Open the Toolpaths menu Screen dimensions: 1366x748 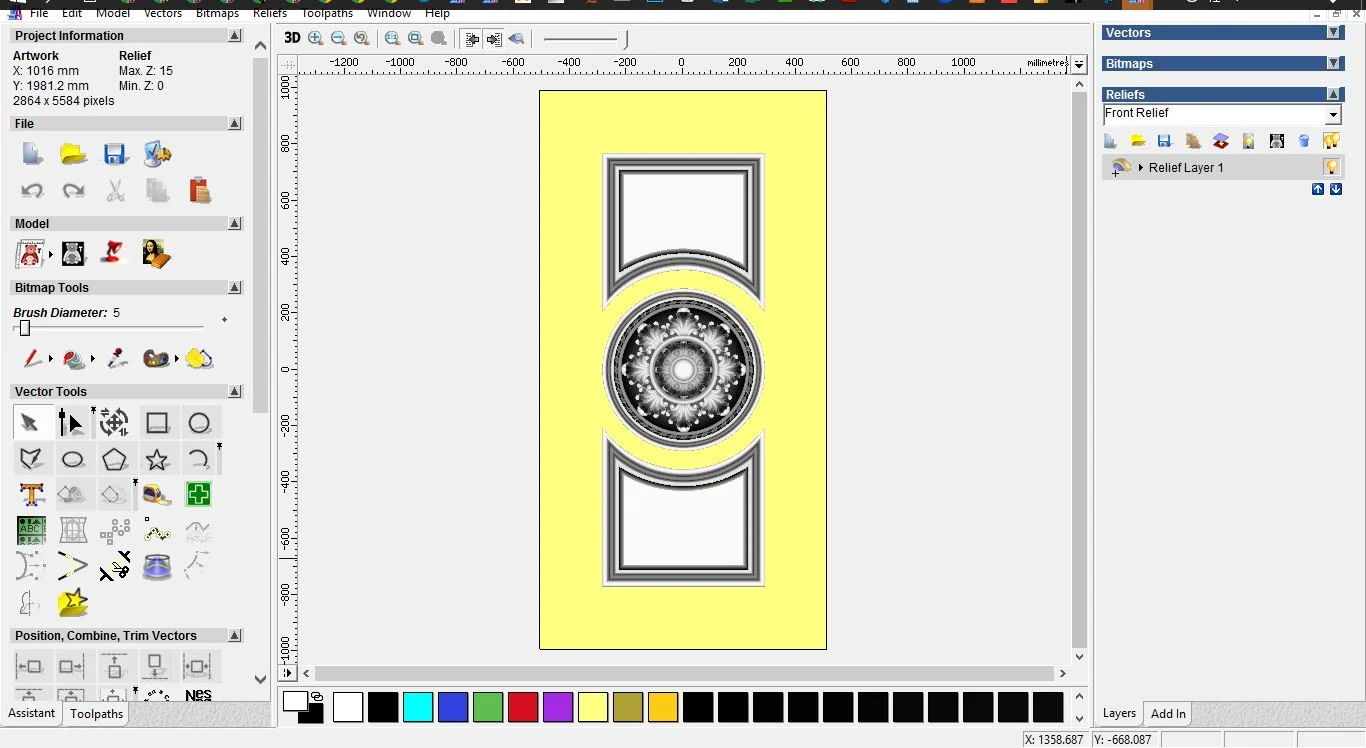pyautogui.click(x=327, y=13)
